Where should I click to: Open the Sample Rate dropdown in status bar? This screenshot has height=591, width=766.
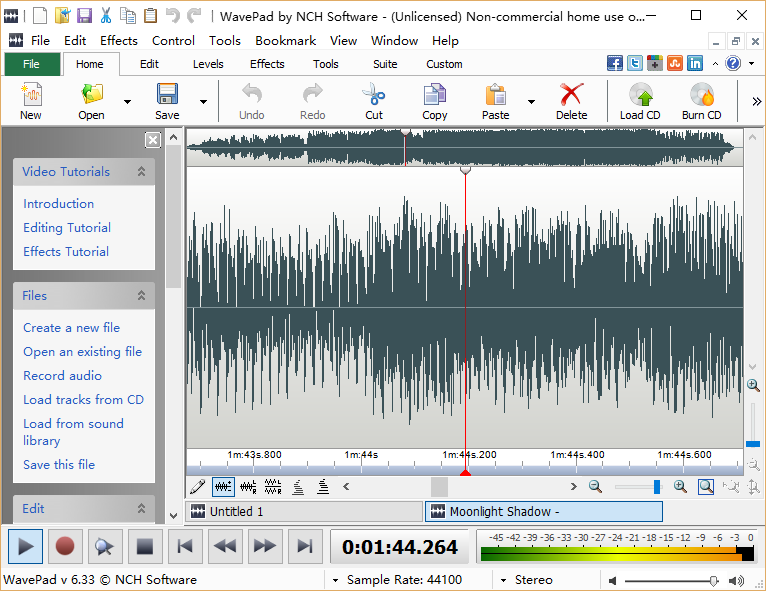coord(334,580)
